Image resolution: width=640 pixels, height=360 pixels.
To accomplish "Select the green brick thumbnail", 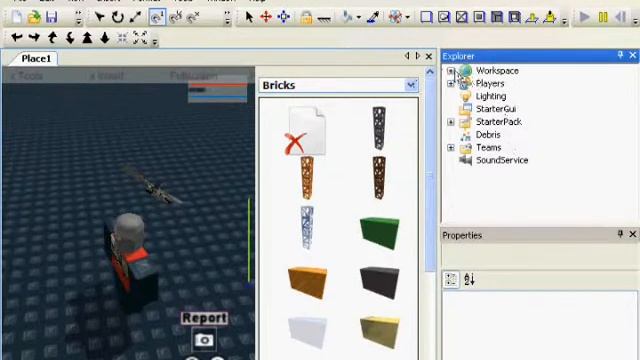I will tap(380, 233).
